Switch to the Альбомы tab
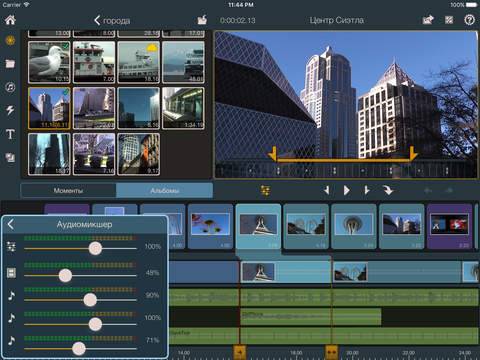This screenshot has width=480, height=360. pyautogui.click(x=164, y=191)
